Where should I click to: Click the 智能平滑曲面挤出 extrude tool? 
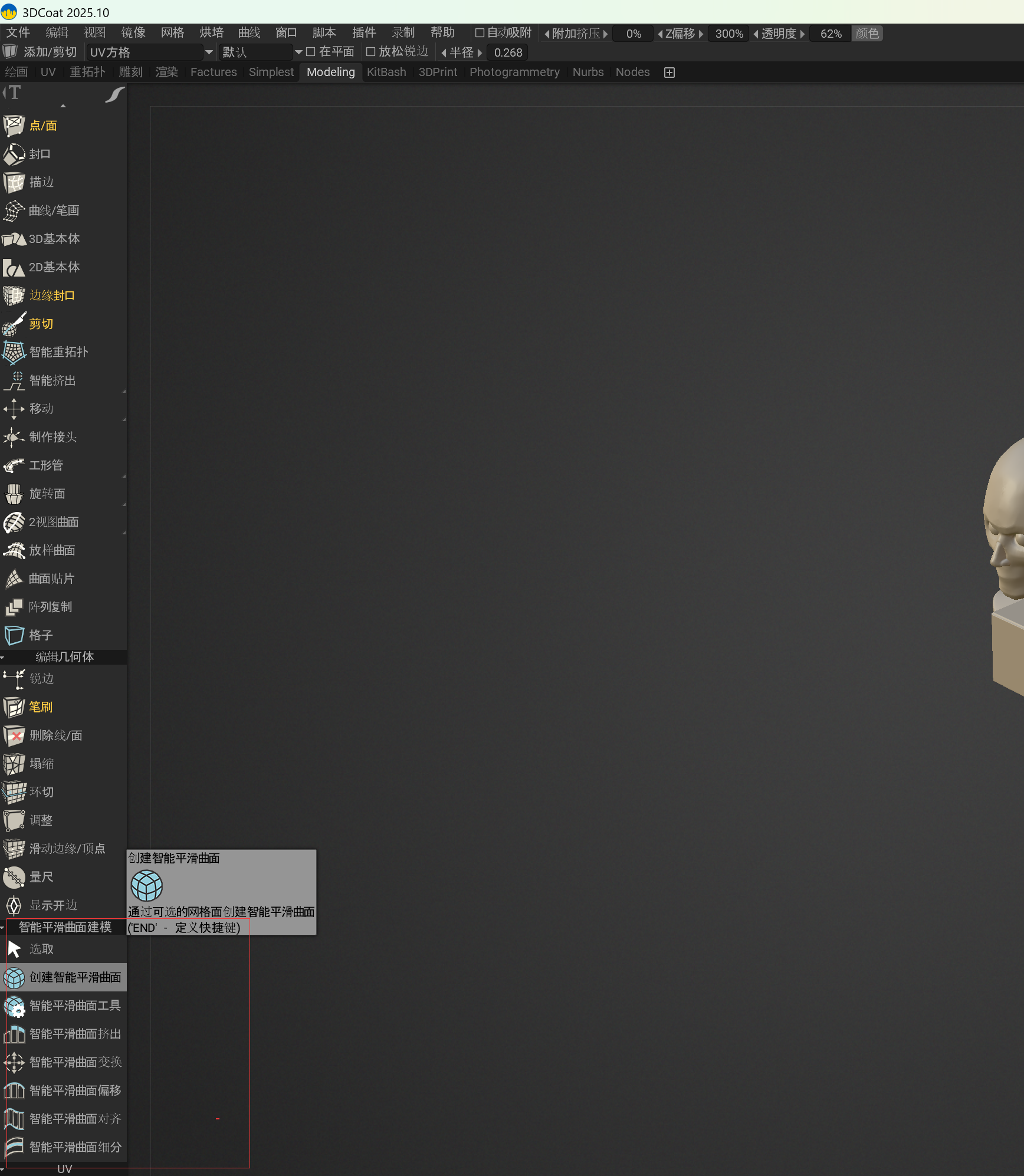click(14, 1034)
